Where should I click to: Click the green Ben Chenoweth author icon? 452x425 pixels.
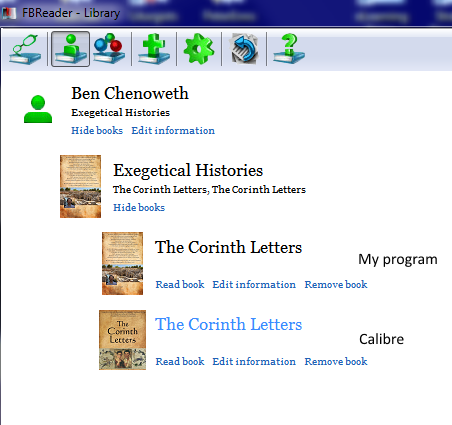(x=38, y=109)
